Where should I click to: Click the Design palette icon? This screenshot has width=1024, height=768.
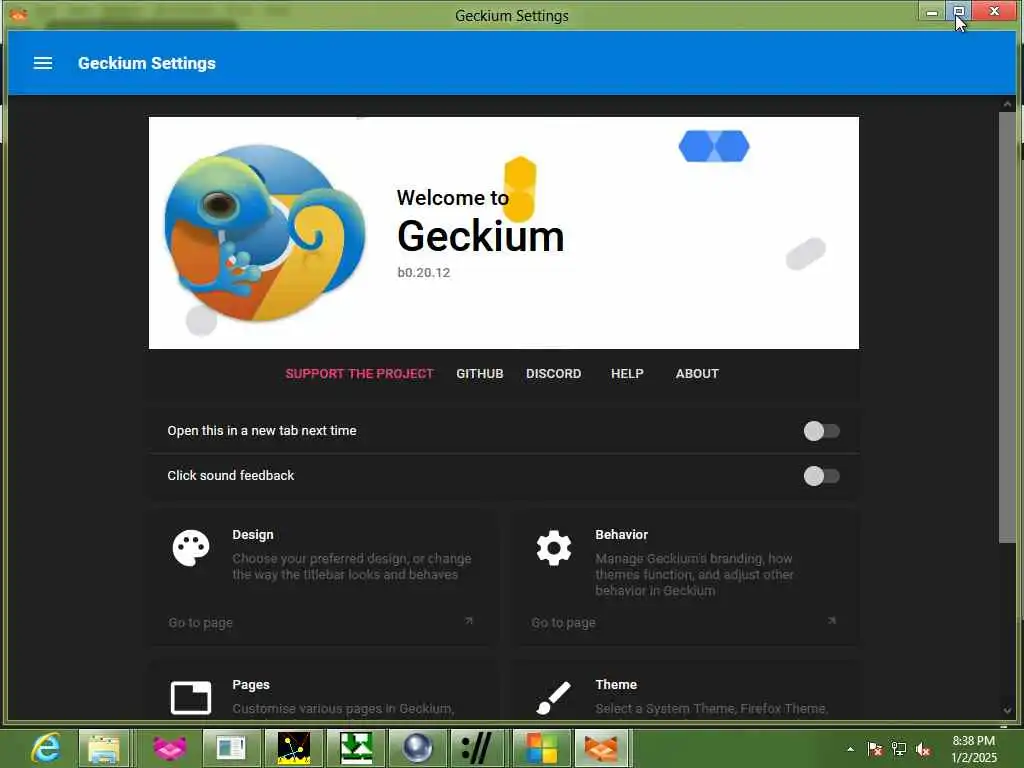[x=191, y=548]
